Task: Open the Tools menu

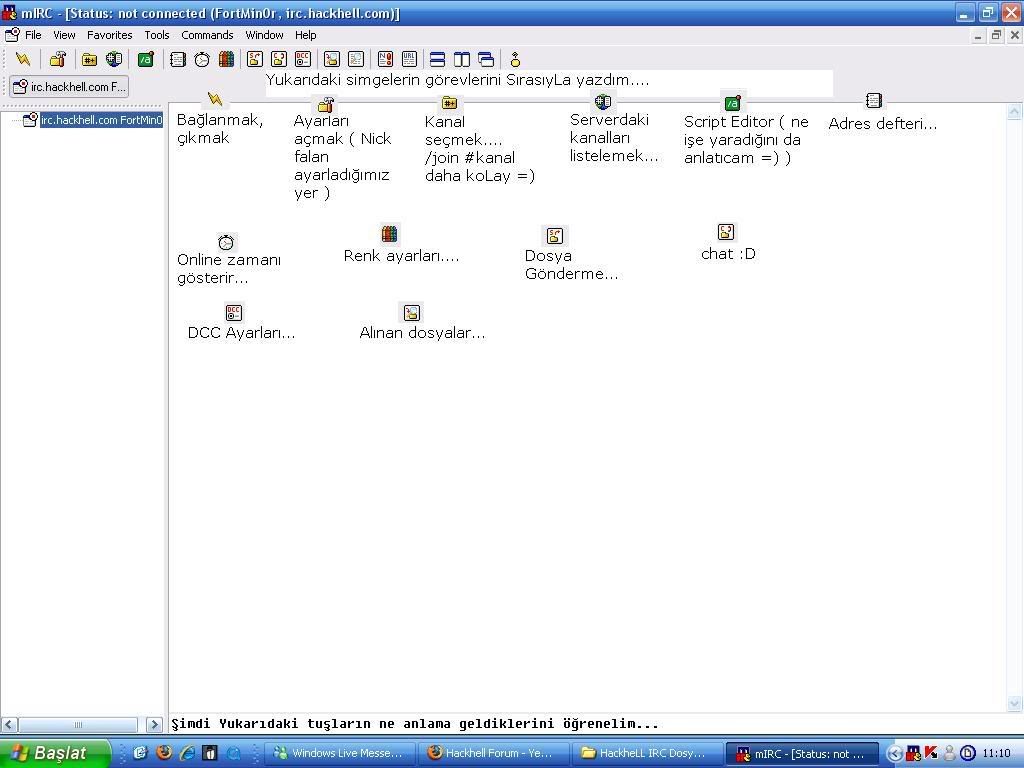Action: pos(157,35)
